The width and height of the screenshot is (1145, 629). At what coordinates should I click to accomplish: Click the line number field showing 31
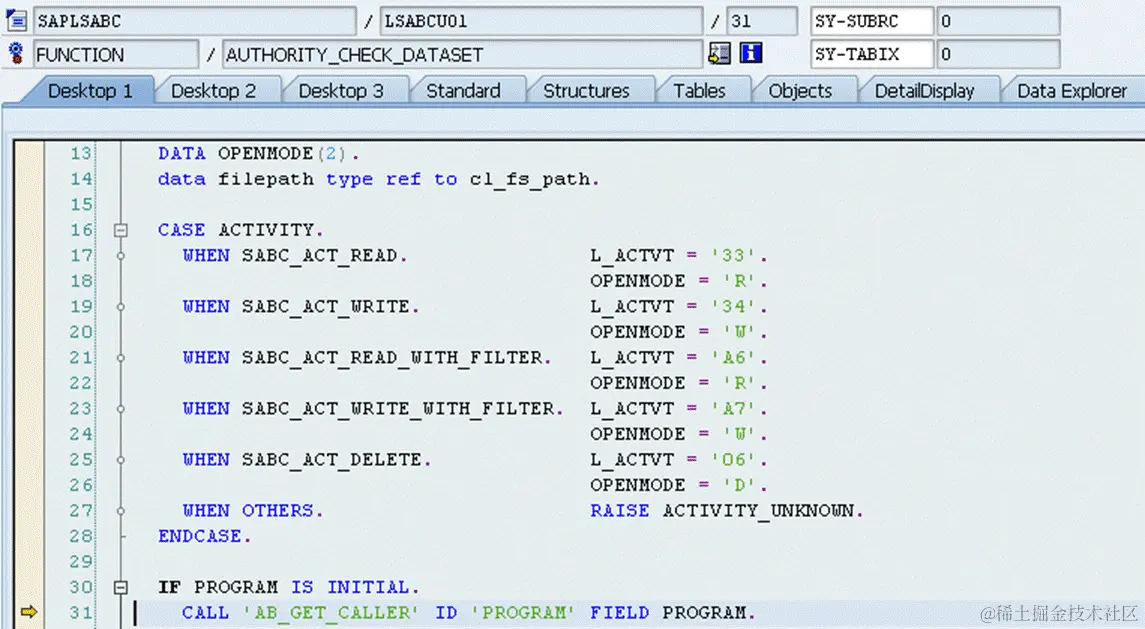762,21
